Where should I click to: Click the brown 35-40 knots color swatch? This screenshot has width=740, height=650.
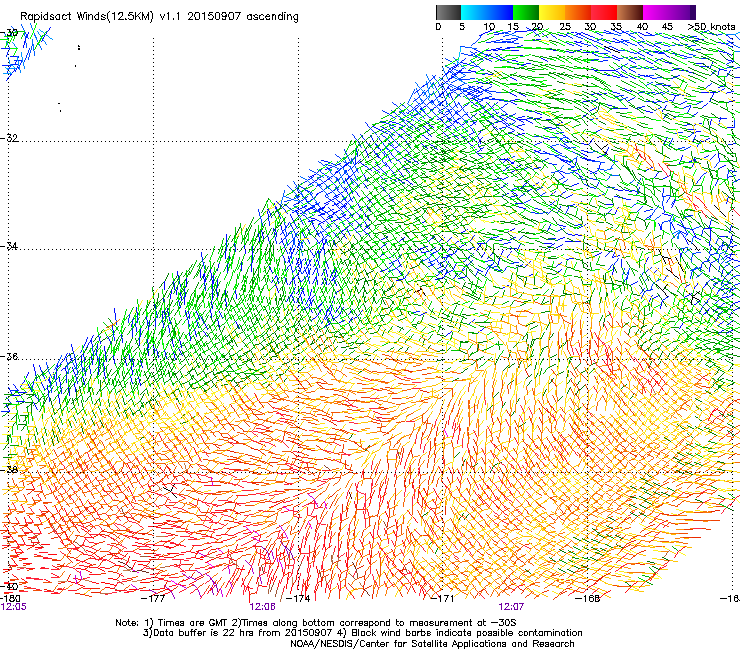point(630,12)
